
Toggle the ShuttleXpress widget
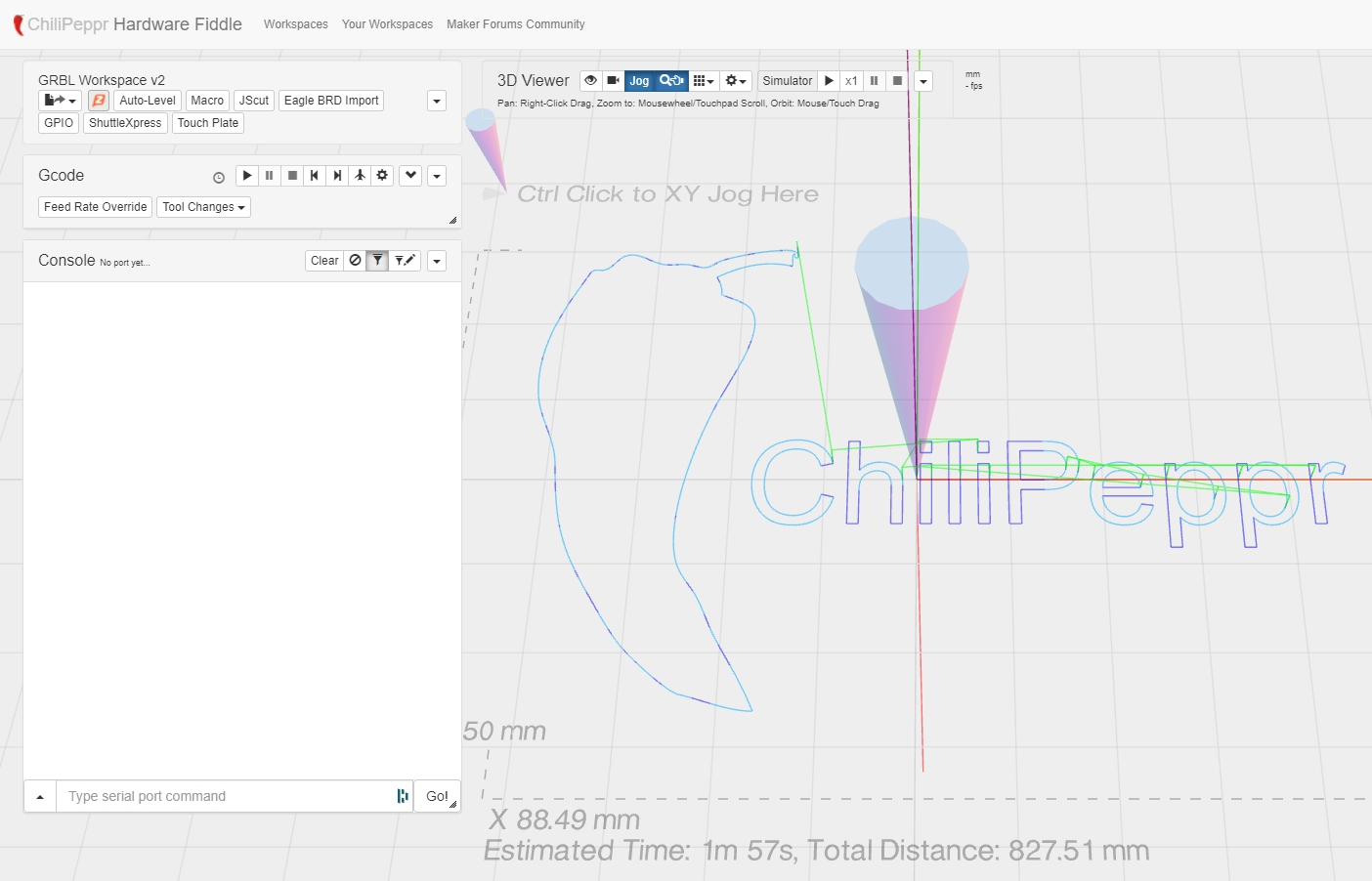(x=125, y=123)
